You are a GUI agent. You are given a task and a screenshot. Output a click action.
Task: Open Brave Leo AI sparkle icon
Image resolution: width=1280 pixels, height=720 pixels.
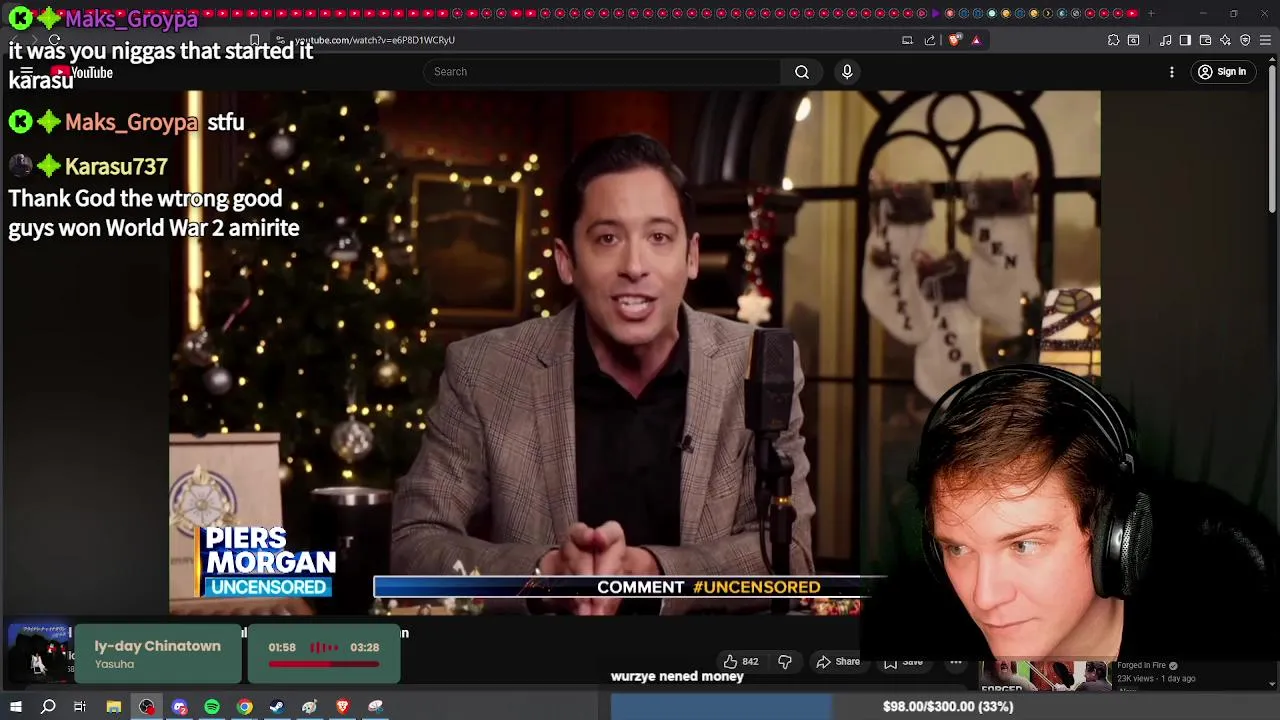coord(1225,40)
